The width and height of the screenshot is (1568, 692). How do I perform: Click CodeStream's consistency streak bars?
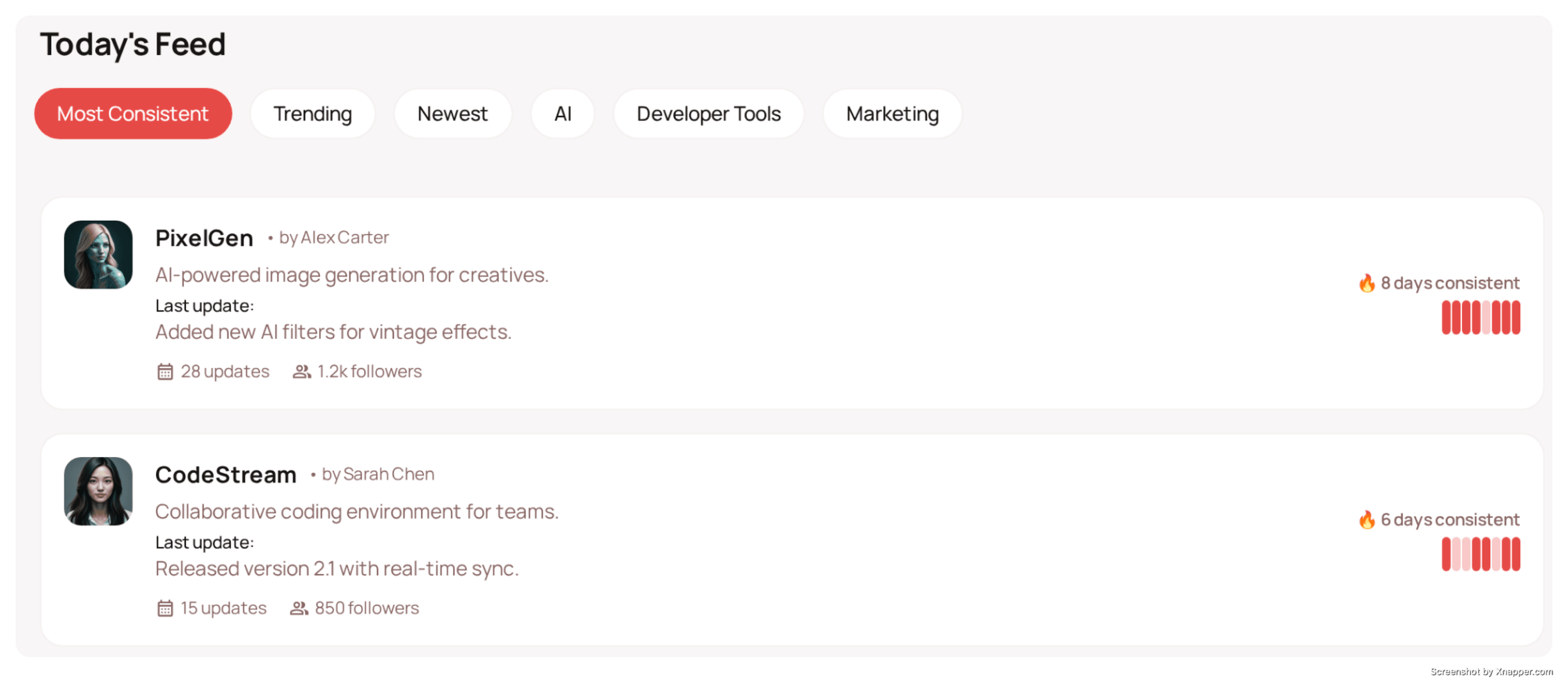click(1480, 554)
